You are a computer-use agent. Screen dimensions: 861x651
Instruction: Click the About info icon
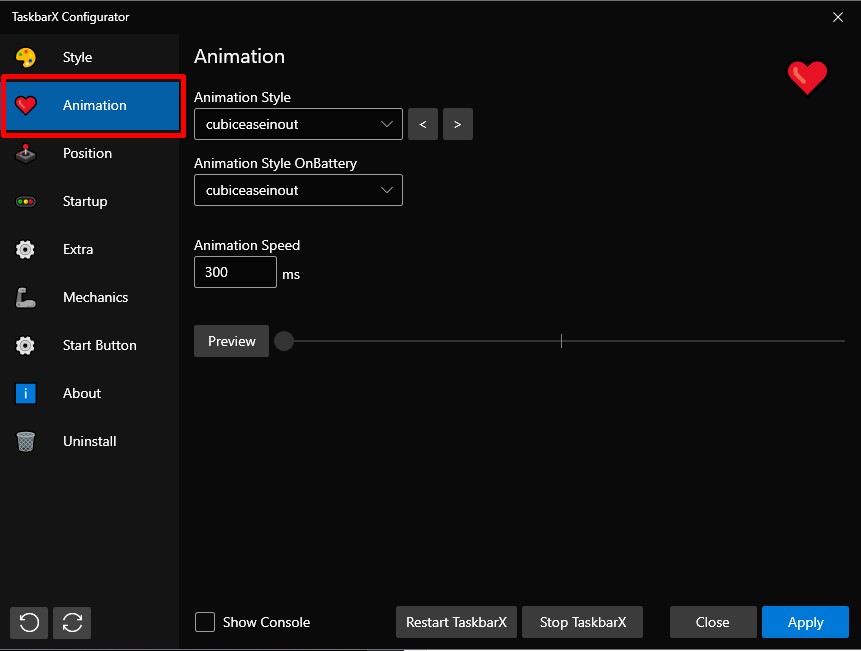pyautogui.click(x=25, y=393)
